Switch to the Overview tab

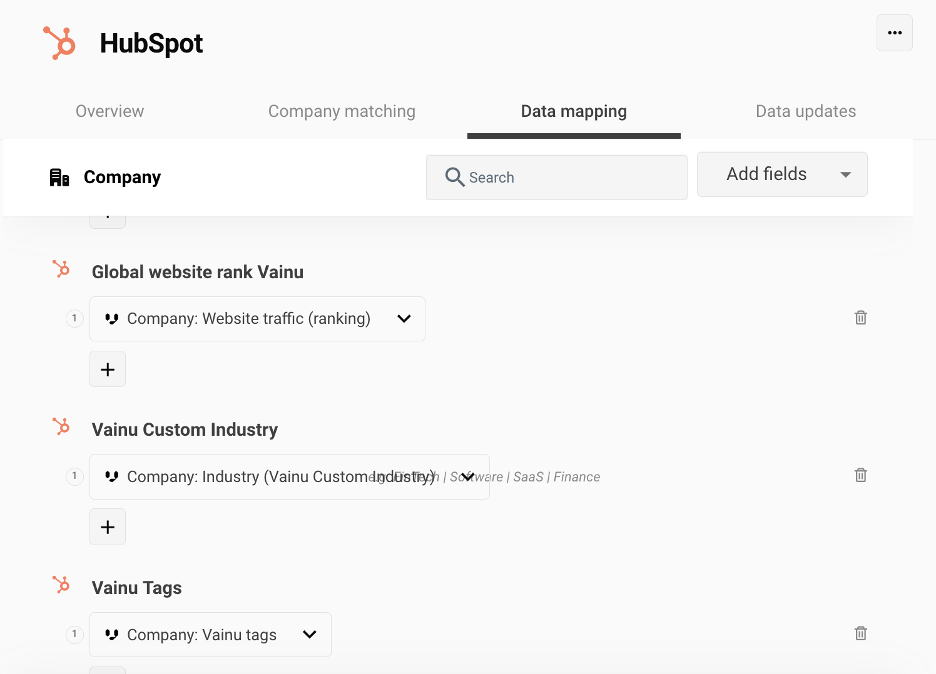(110, 111)
